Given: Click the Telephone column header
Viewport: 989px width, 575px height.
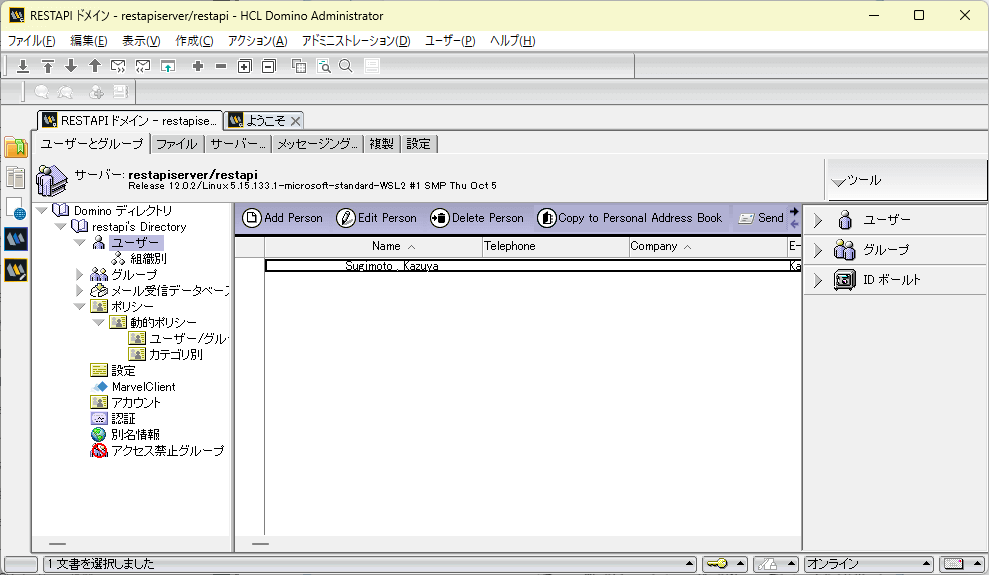Looking at the screenshot, I should [556, 247].
